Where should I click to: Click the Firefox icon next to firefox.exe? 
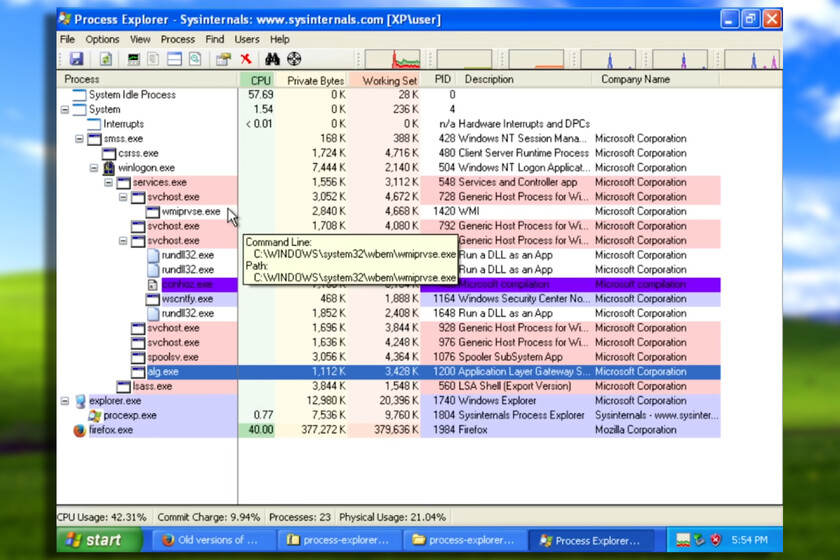80,430
